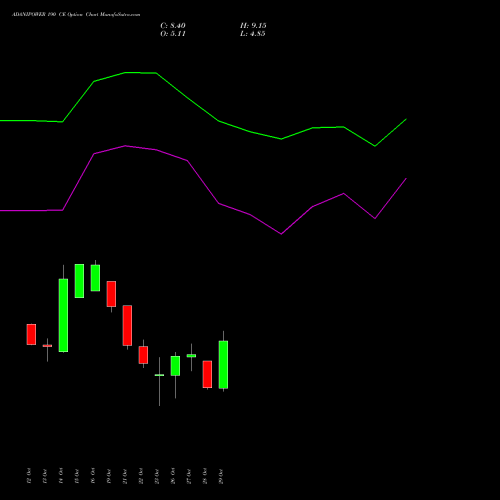Click the 19 Oct date label

(109, 476)
